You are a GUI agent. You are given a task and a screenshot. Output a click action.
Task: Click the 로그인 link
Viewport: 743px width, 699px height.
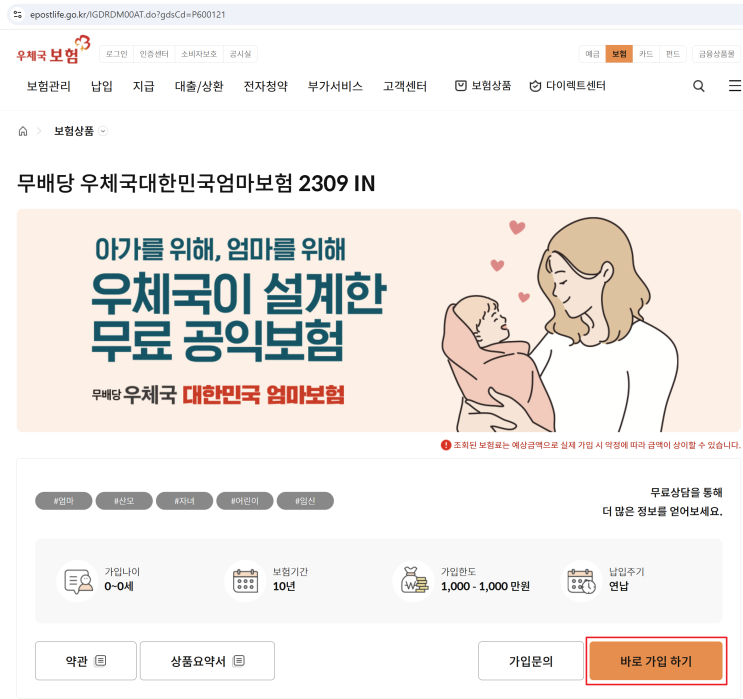(117, 54)
